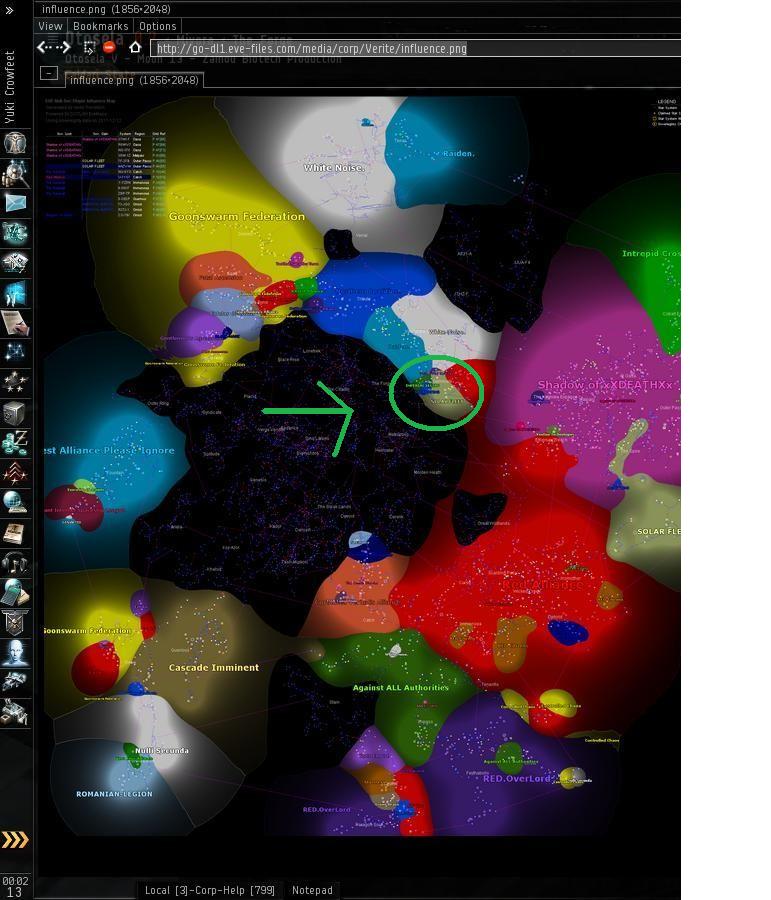Screen dimensions: 771x900
Task: Click the influence.png window title text
Action: [106, 9]
